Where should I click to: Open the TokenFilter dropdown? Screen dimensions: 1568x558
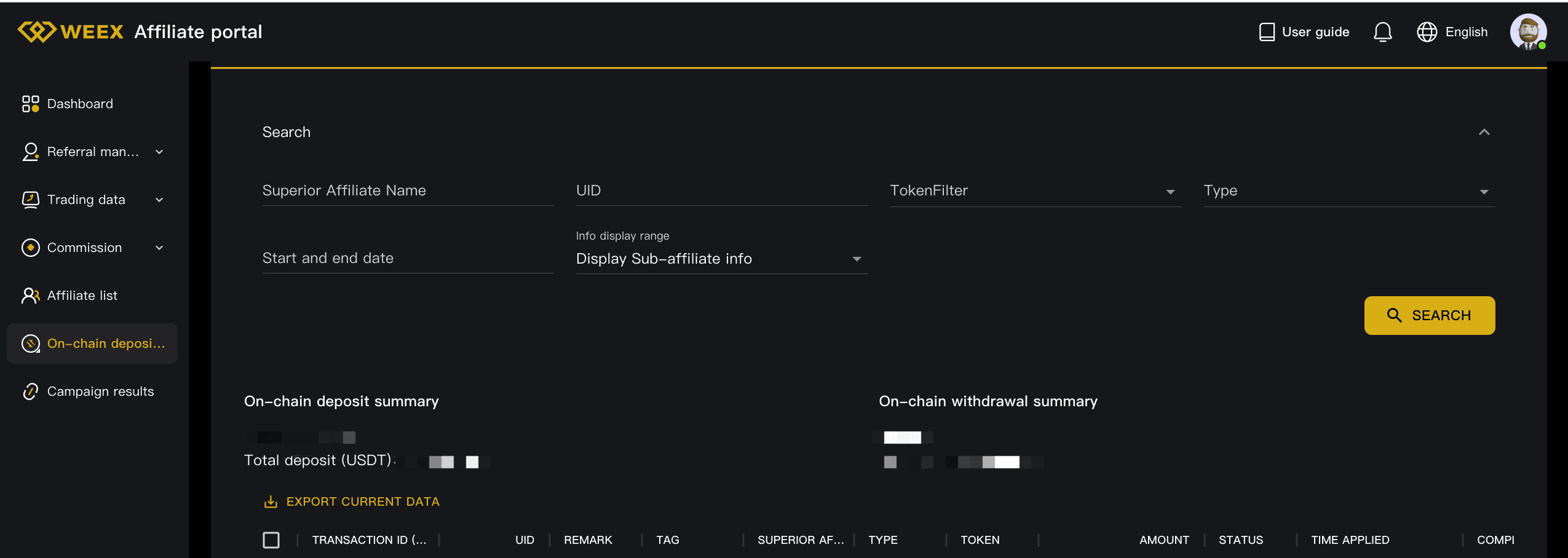coord(1035,191)
